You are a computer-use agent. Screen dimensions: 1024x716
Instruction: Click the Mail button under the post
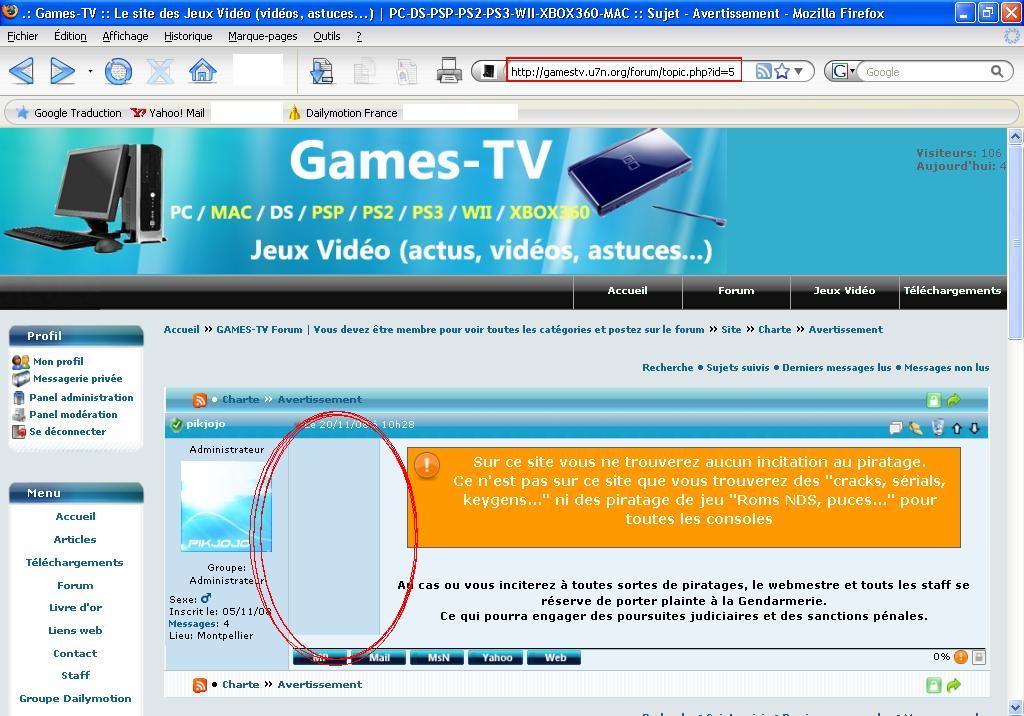pos(379,658)
